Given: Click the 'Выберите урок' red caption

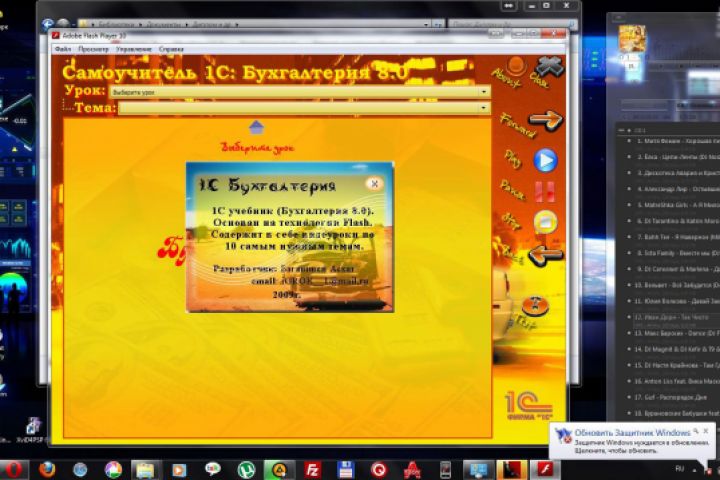Looking at the screenshot, I should (x=258, y=147).
